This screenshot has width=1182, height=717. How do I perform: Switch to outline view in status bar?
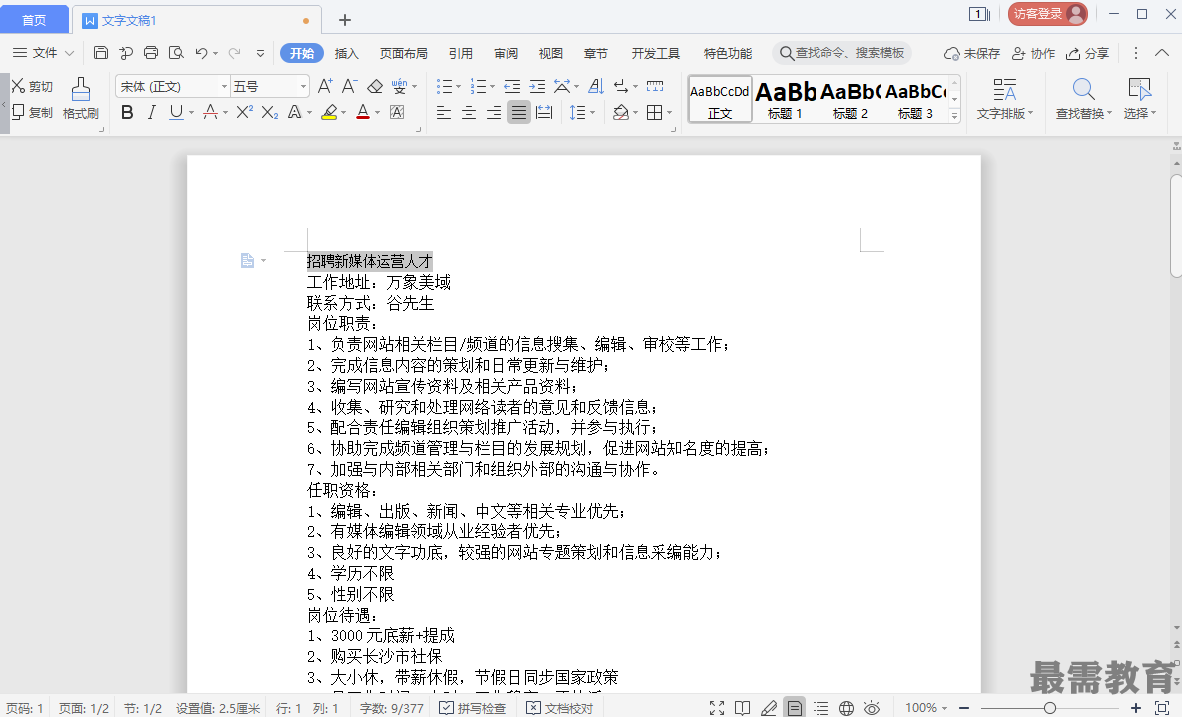click(821, 707)
